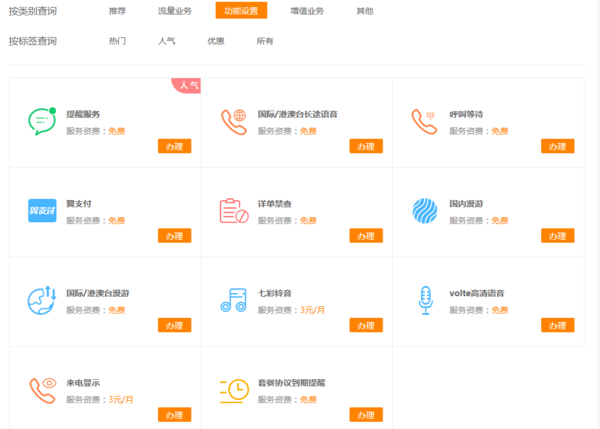The height and width of the screenshot is (429, 600).
Task: Click the 来电显示 phone eye icon
Action: (42, 389)
